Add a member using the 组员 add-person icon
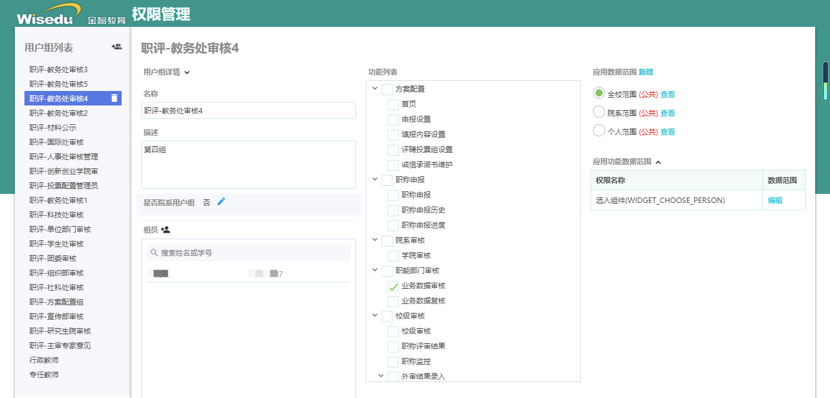The height and width of the screenshot is (398, 830). [165, 230]
